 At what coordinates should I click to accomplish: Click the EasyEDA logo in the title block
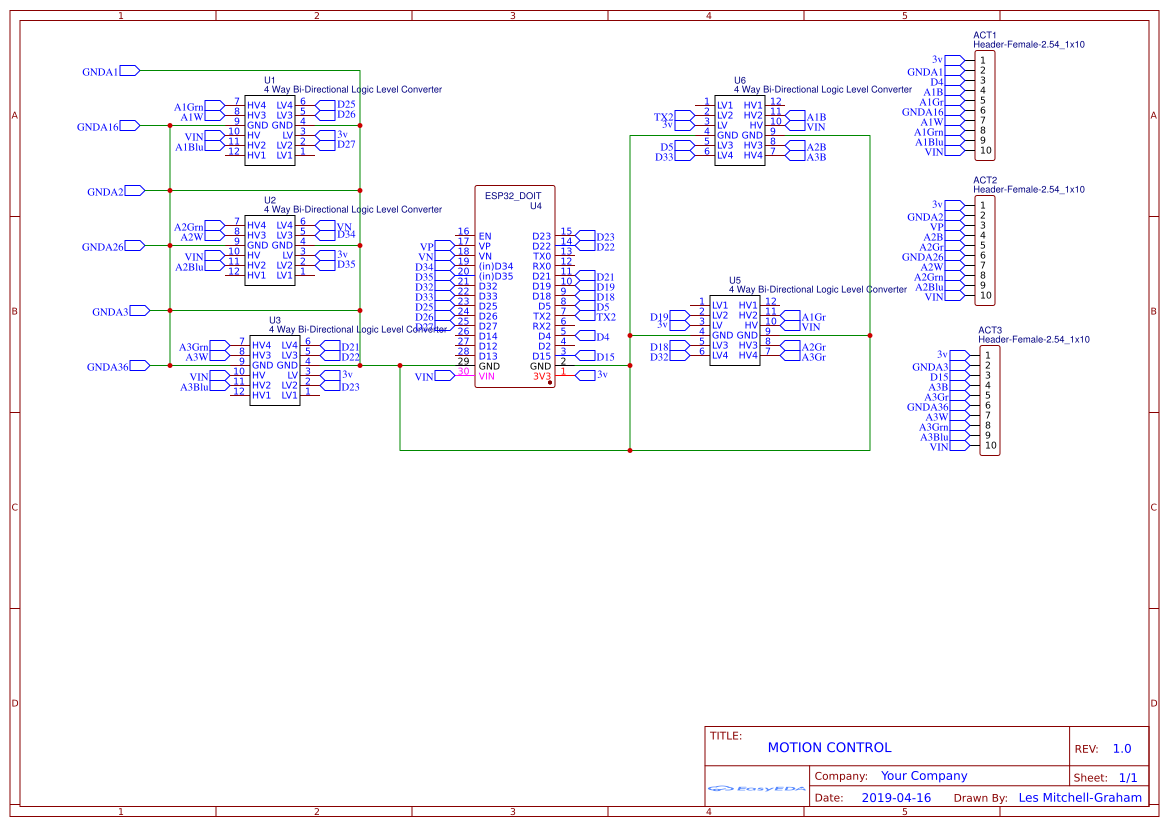[755, 790]
